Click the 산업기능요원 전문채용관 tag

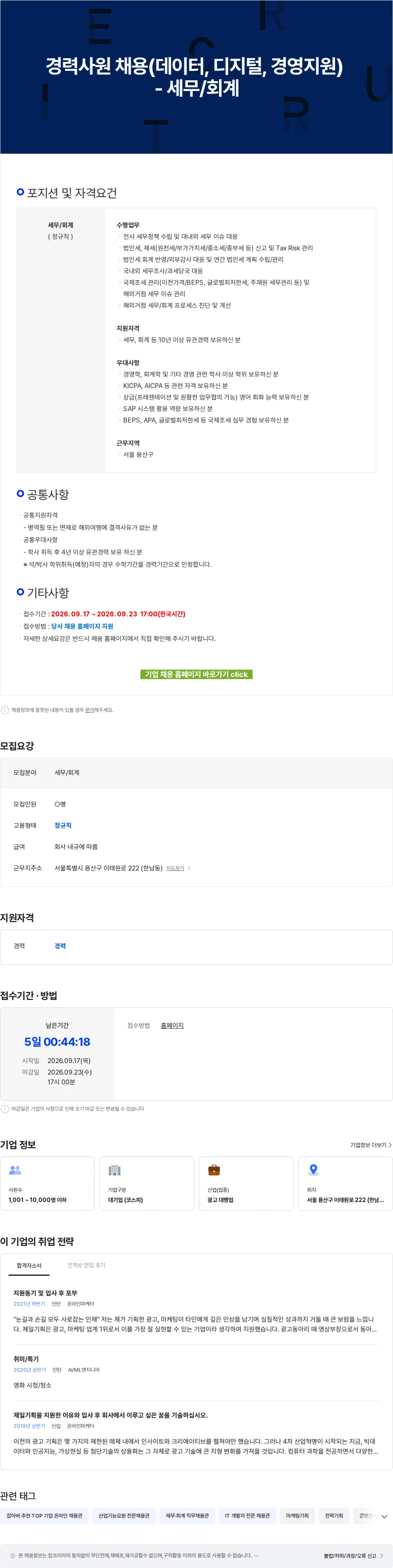coord(124,1516)
